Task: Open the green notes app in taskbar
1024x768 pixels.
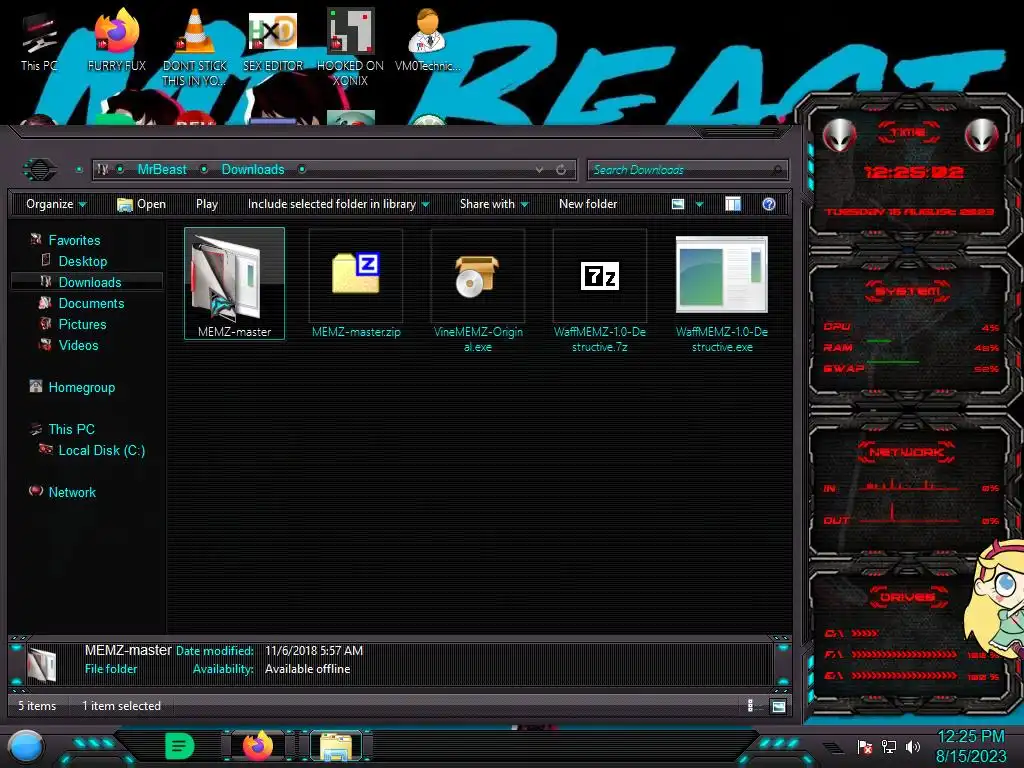Action: 180,746
